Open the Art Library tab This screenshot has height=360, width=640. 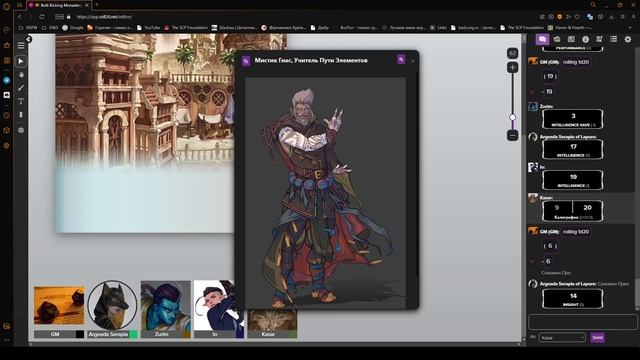(x=557, y=39)
